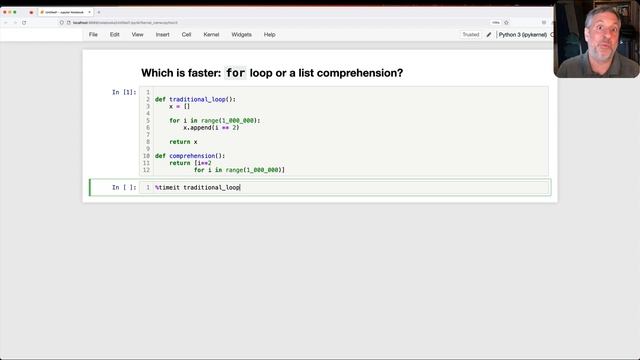Bookmark the page with the star icon
The height and width of the screenshot is (360, 640).
point(506,23)
